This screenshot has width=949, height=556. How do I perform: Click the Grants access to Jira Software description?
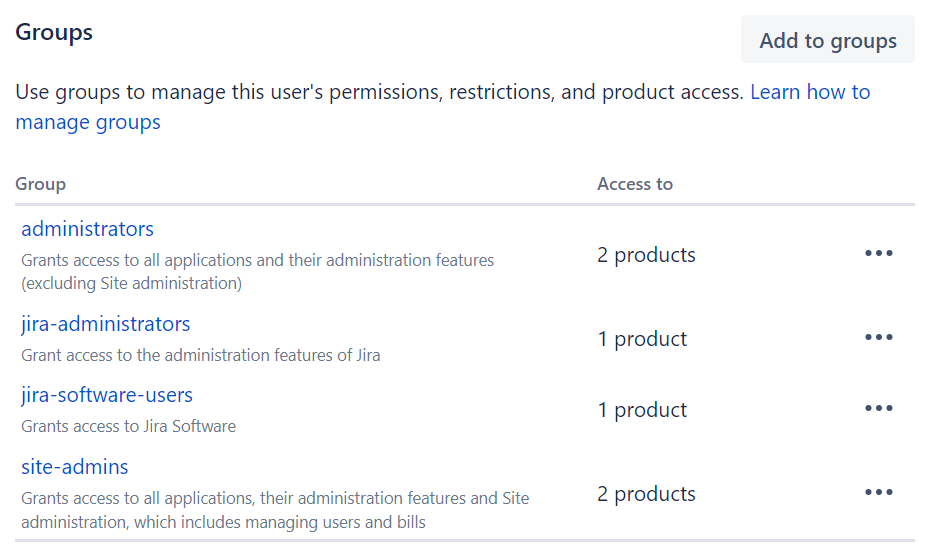click(x=128, y=426)
